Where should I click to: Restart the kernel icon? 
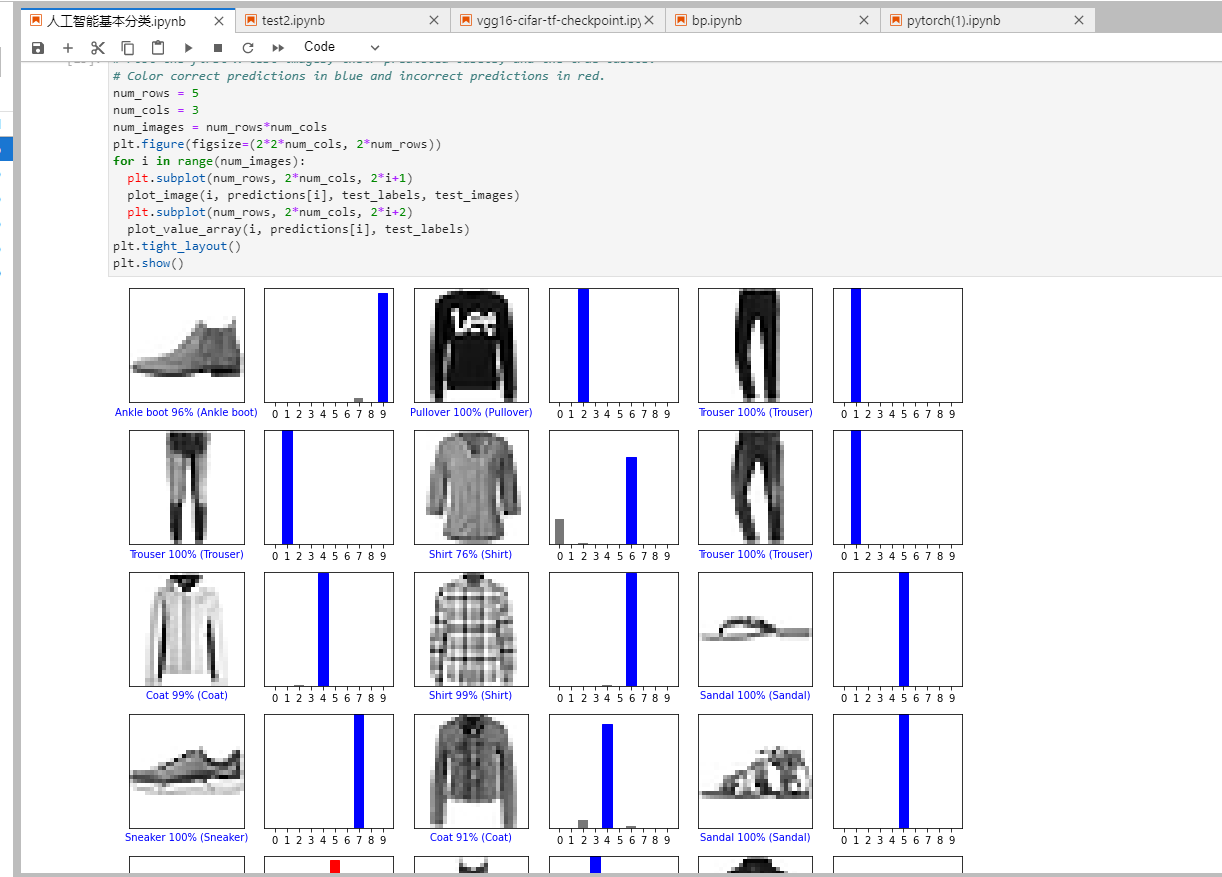(247, 48)
